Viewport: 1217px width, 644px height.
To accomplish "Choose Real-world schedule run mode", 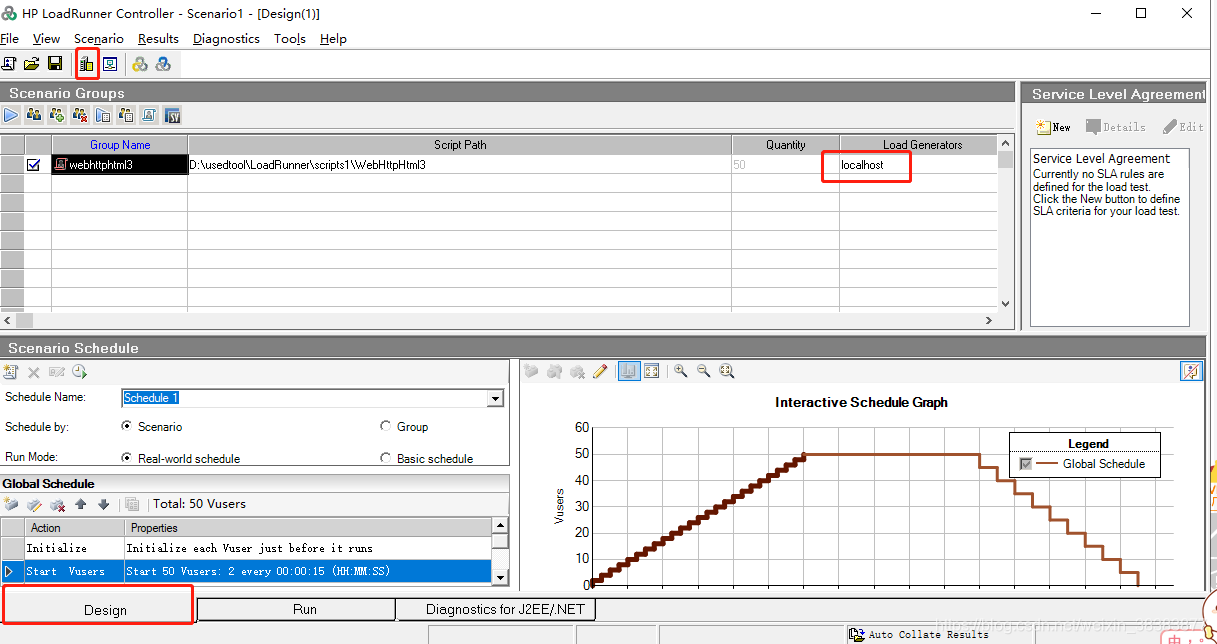I will [127, 458].
